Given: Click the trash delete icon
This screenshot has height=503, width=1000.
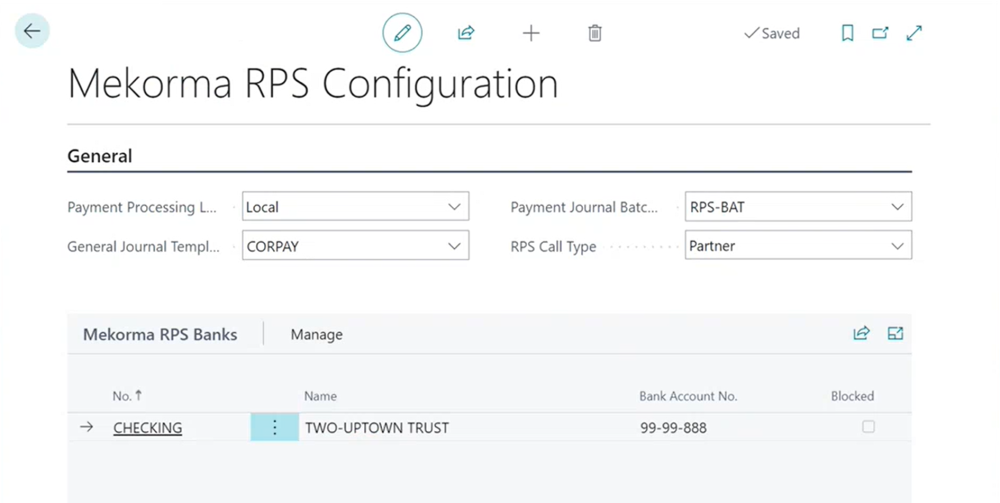Looking at the screenshot, I should point(594,33).
